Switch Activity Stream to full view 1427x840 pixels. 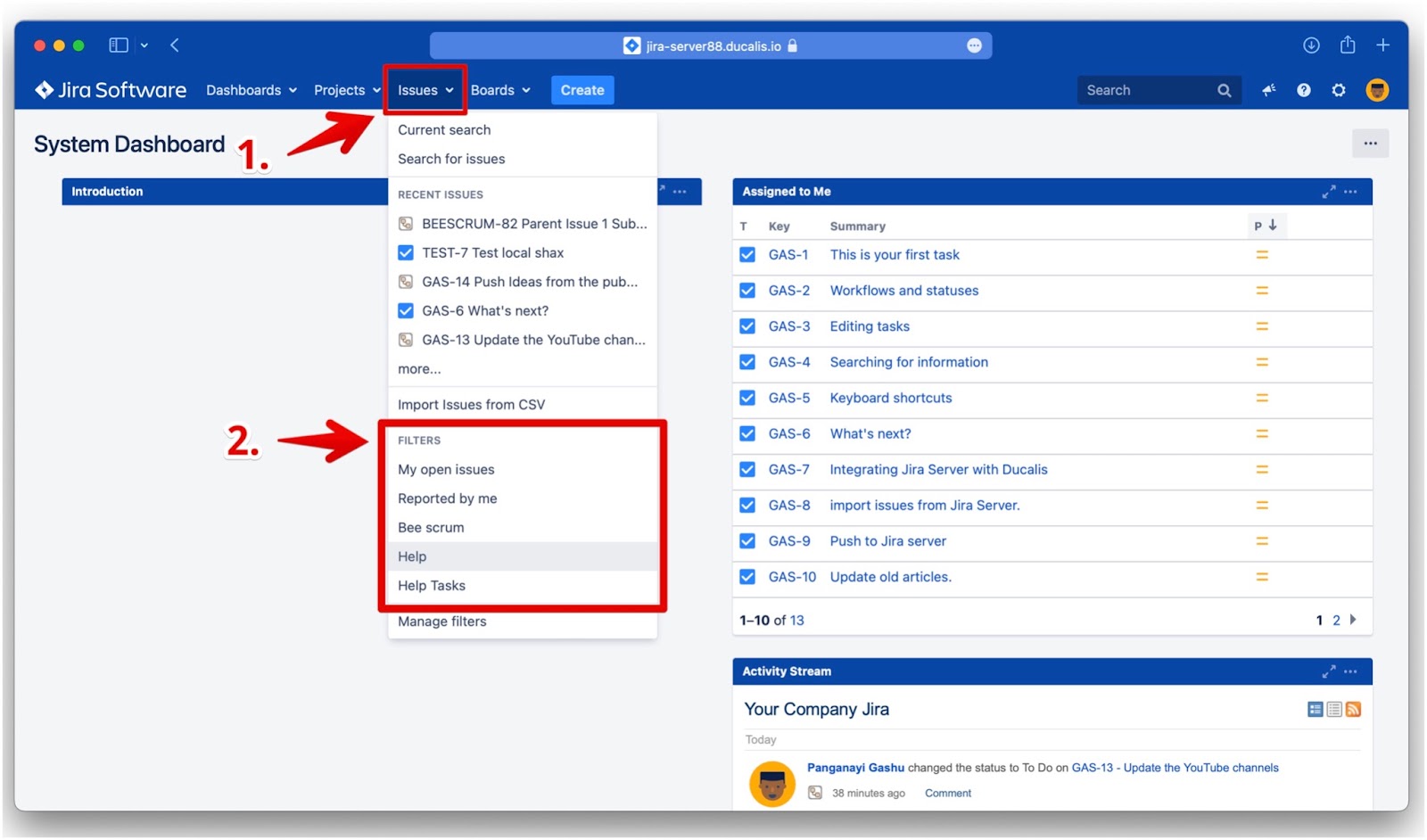point(1316,710)
